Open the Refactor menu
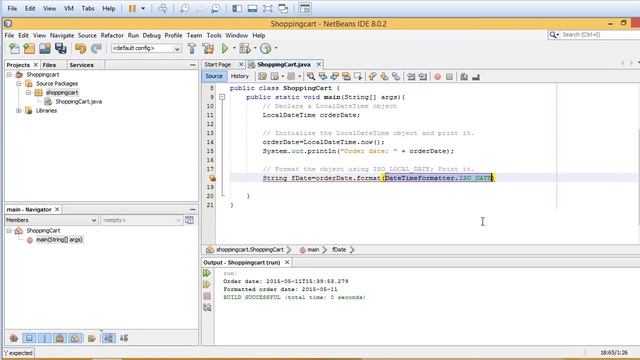640x360 pixels. (112, 36)
